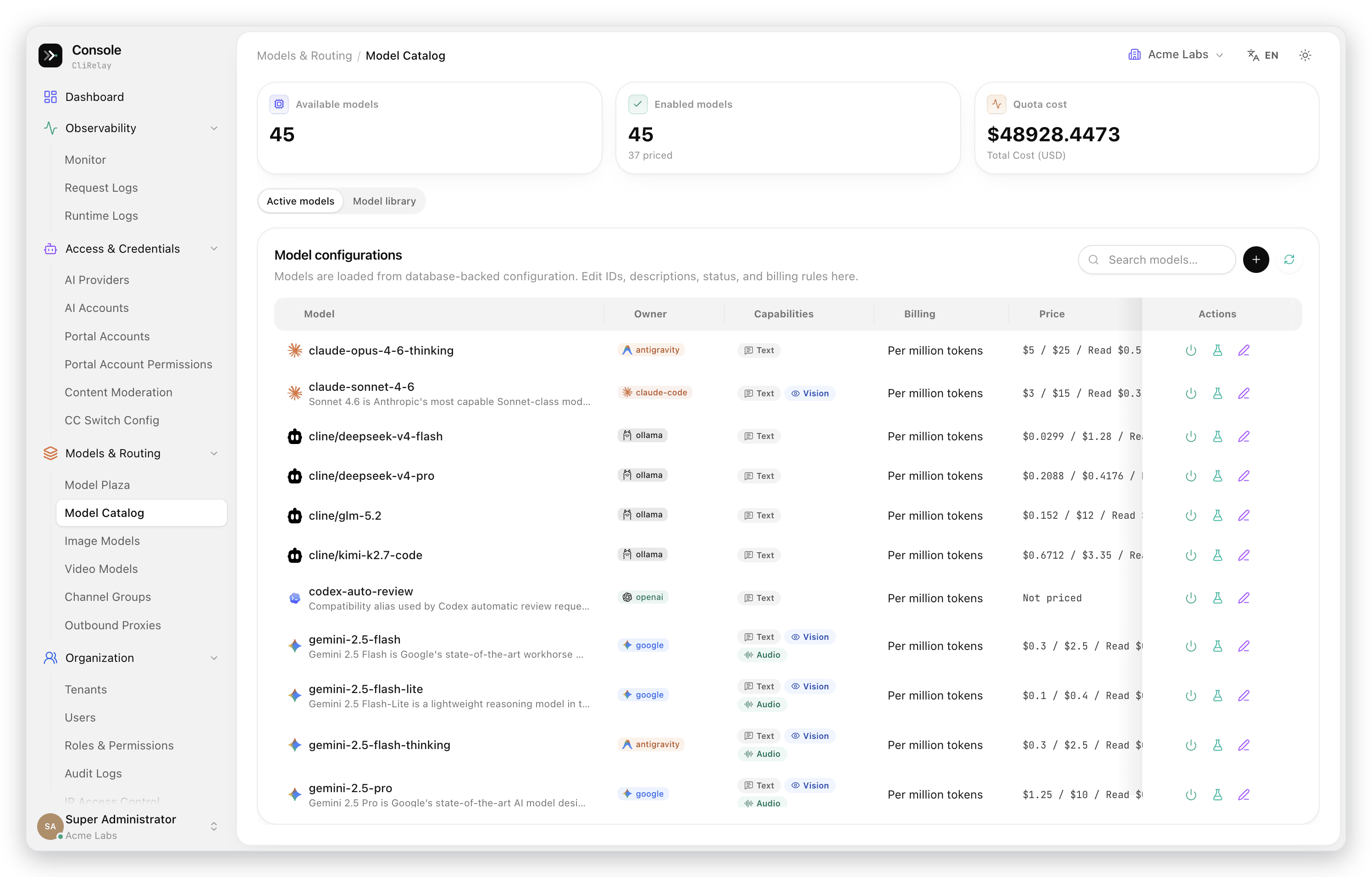Open the Monitor page
The height and width of the screenshot is (877, 1372).
point(85,160)
